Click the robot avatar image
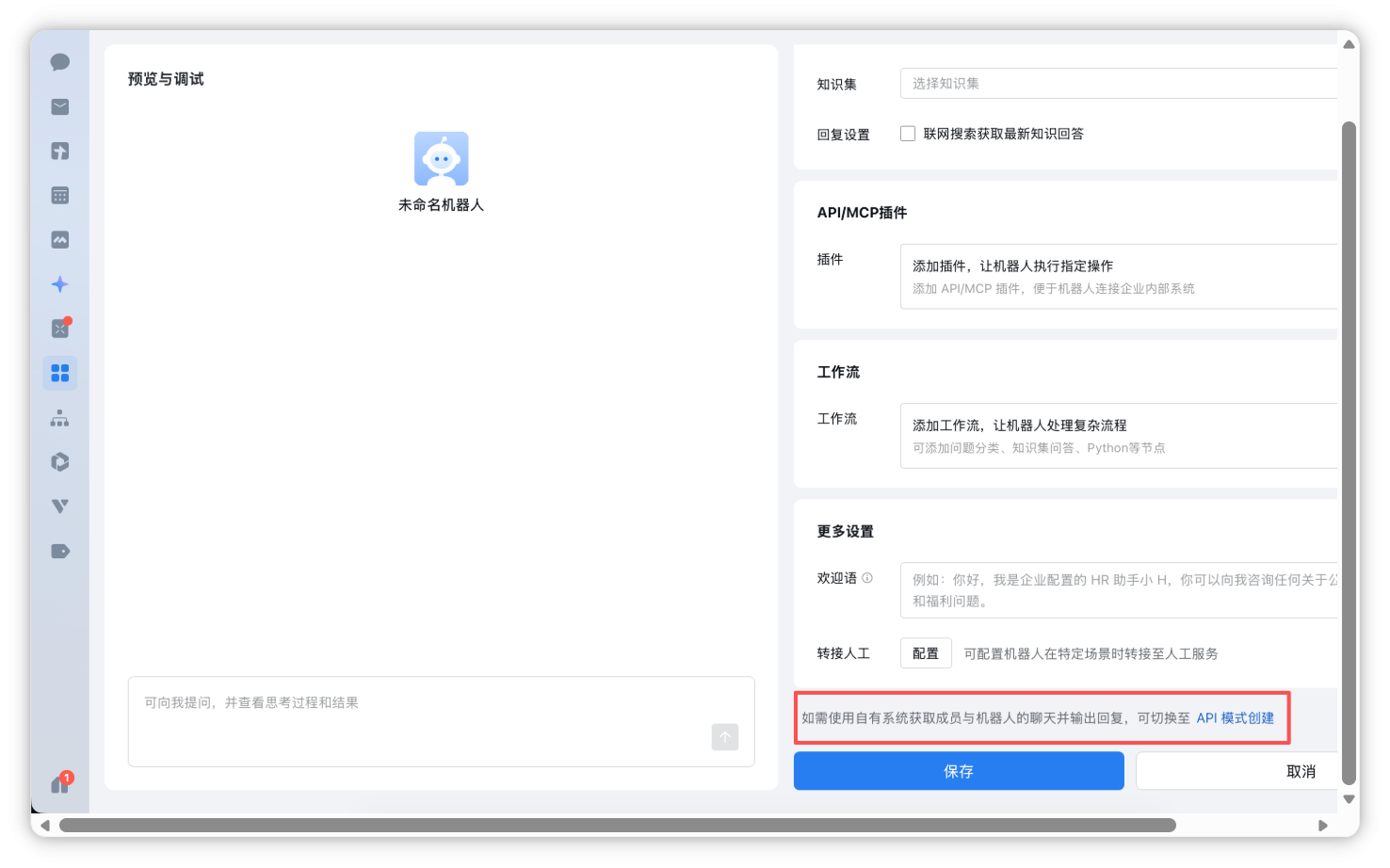Screen dimensions: 1390x868 tap(441, 158)
